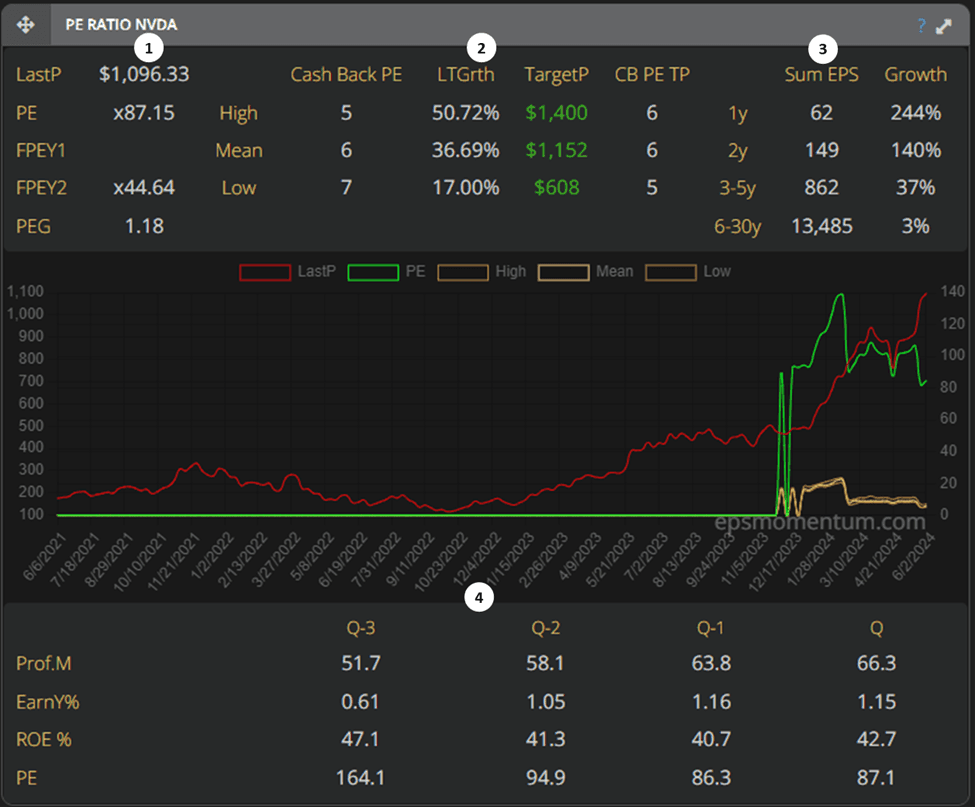Click the TargetP column header
The width and height of the screenshot is (975, 807).
tap(557, 75)
